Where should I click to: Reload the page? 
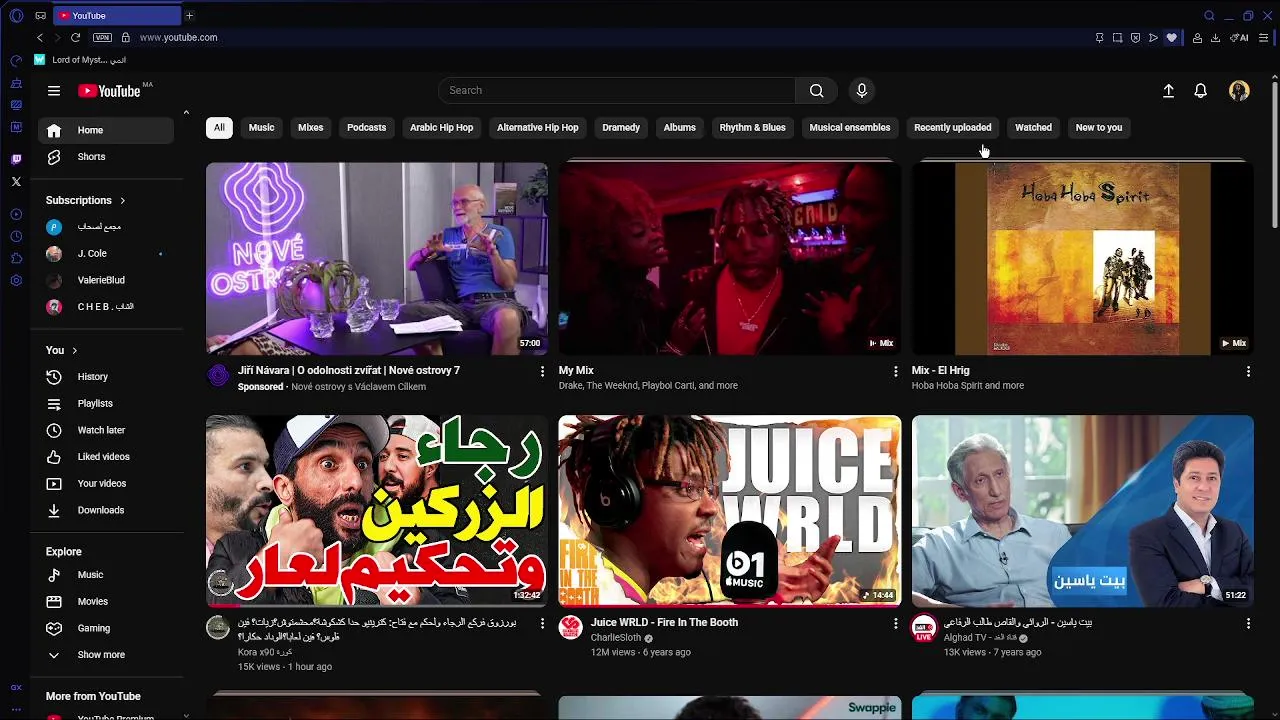pos(75,37)
